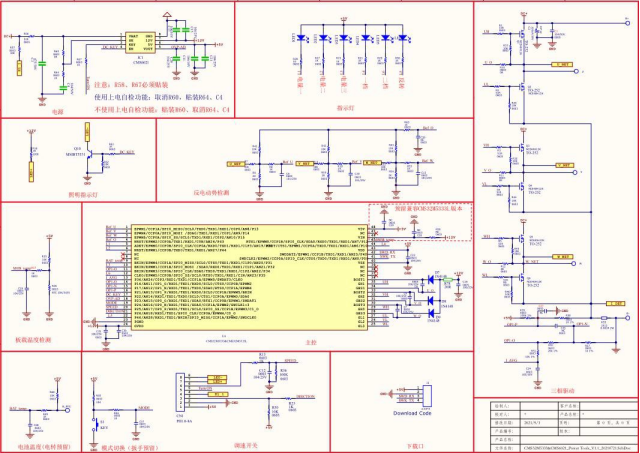Click DC_KEY net label beside Q10 transistor

(127, 152)
